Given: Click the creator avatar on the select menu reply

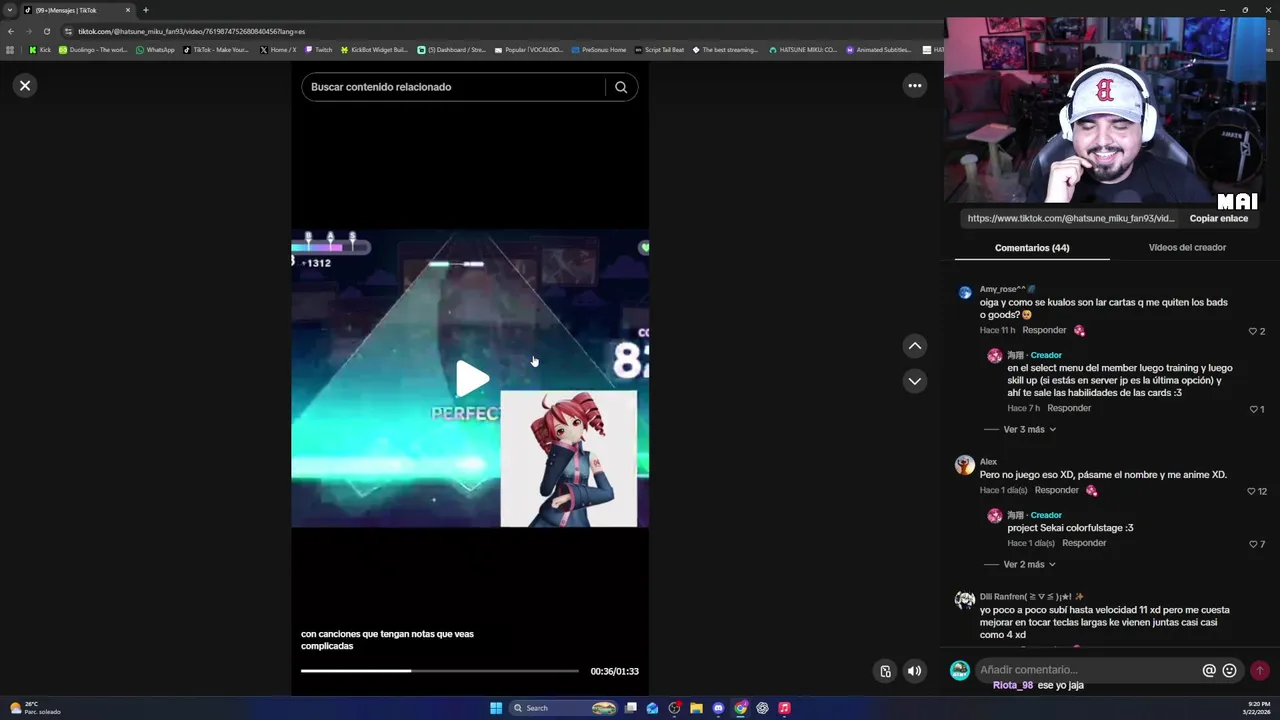Looking at the screenshot, I should point(994,355).
